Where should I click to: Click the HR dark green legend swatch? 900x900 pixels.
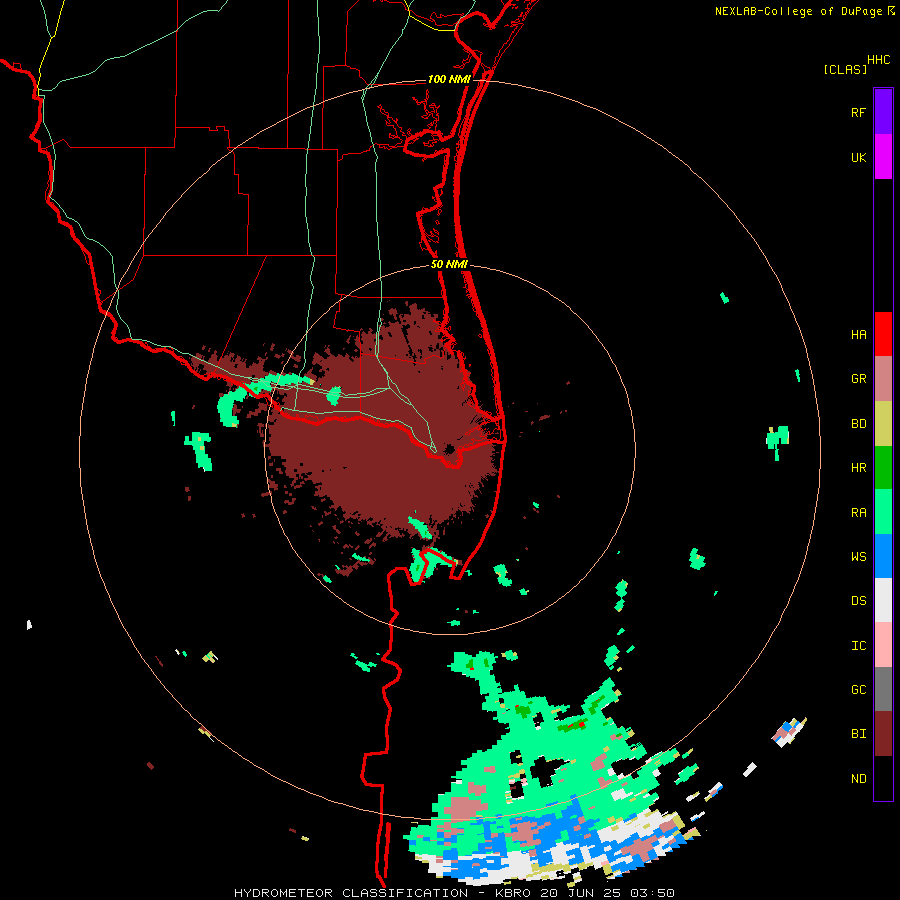click(883, 467)
